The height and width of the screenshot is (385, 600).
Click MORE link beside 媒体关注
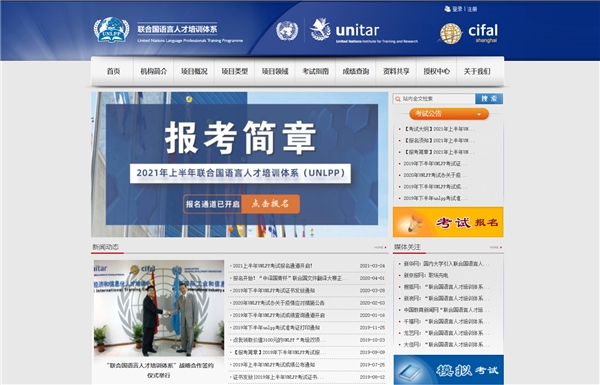496,248
